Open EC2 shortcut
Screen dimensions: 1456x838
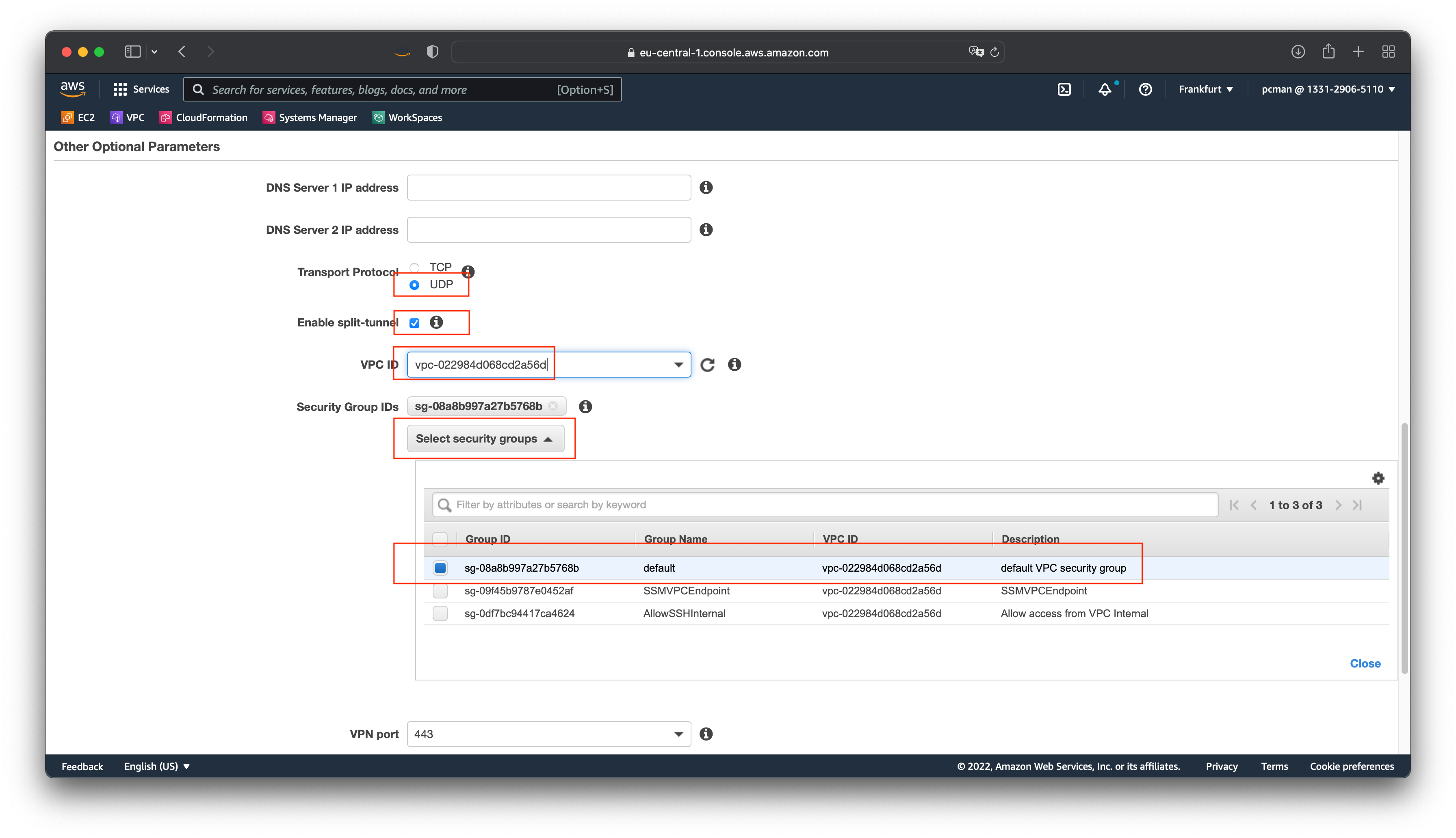tap(78, 117)
